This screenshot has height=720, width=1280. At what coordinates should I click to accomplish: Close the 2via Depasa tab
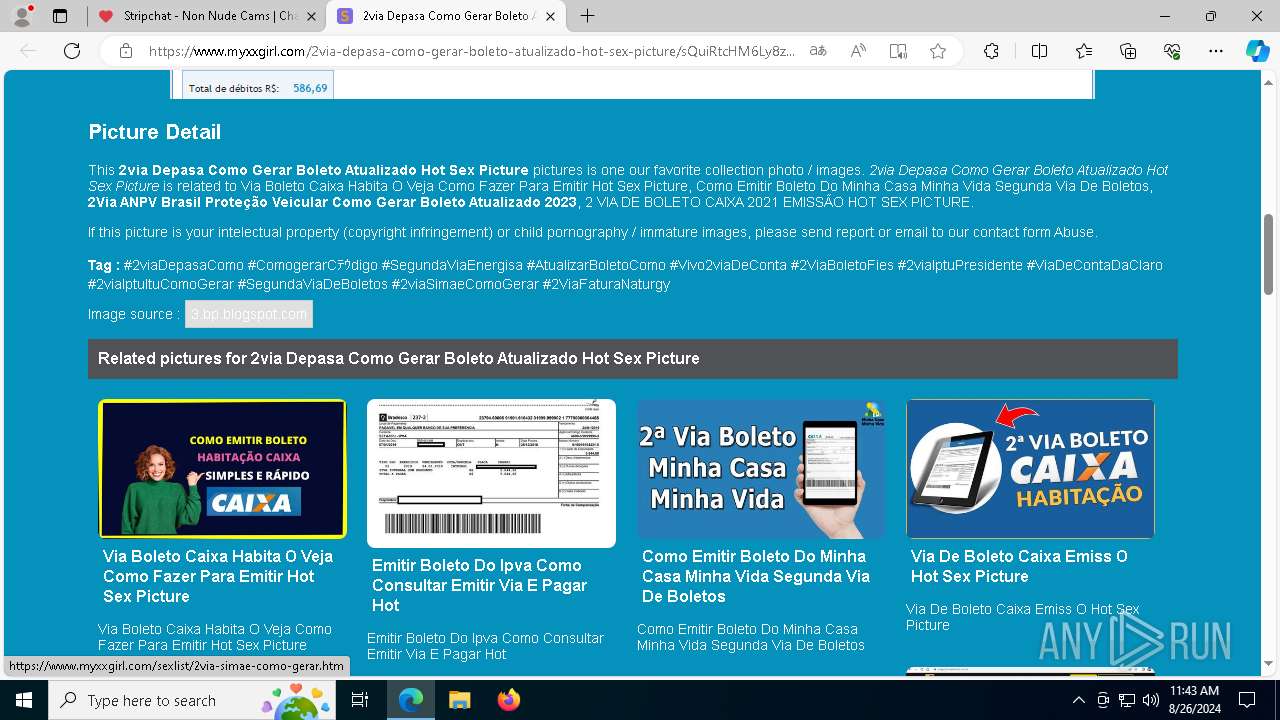pyautogui.click(x=551, y=16)
